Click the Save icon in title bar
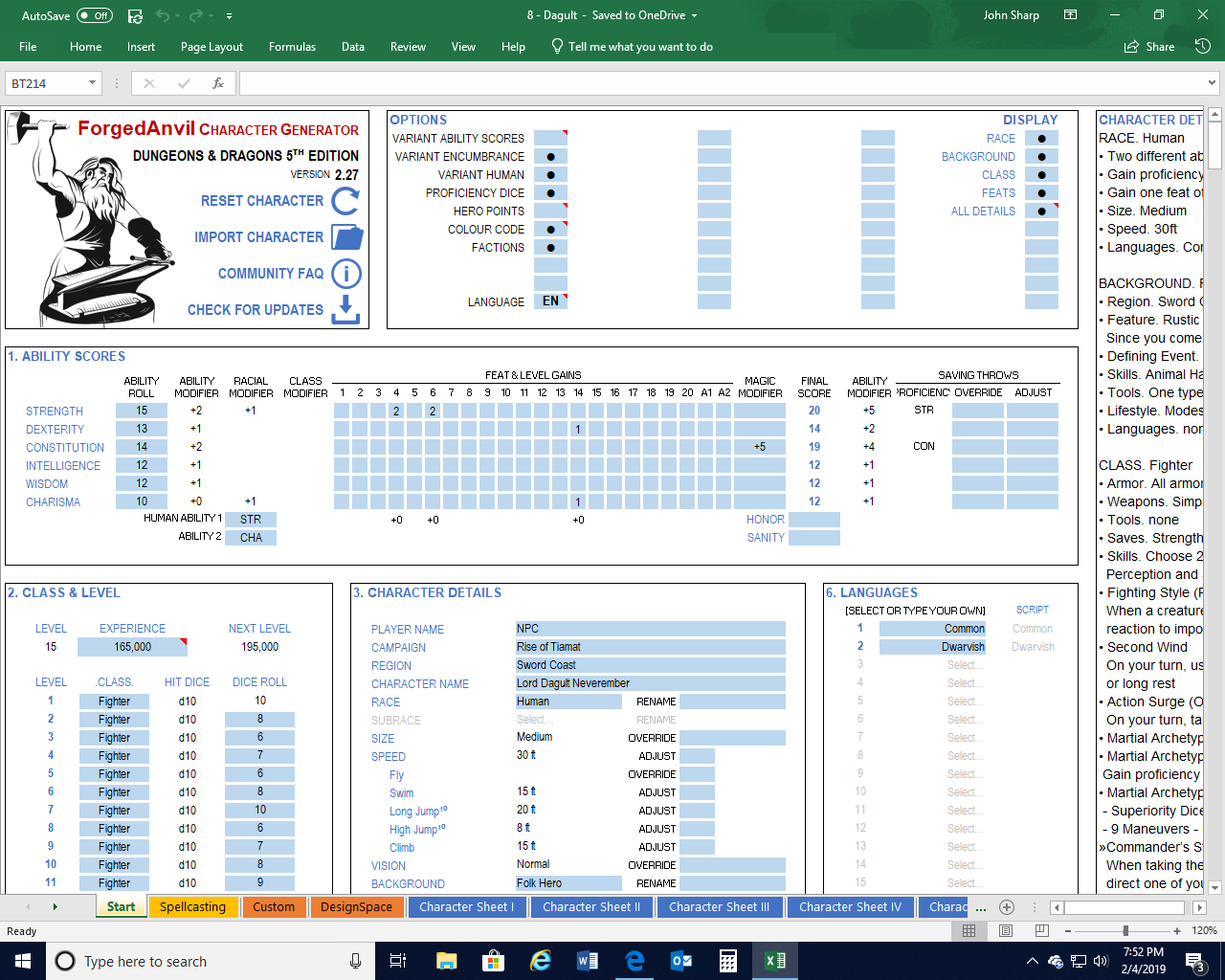 135,15
